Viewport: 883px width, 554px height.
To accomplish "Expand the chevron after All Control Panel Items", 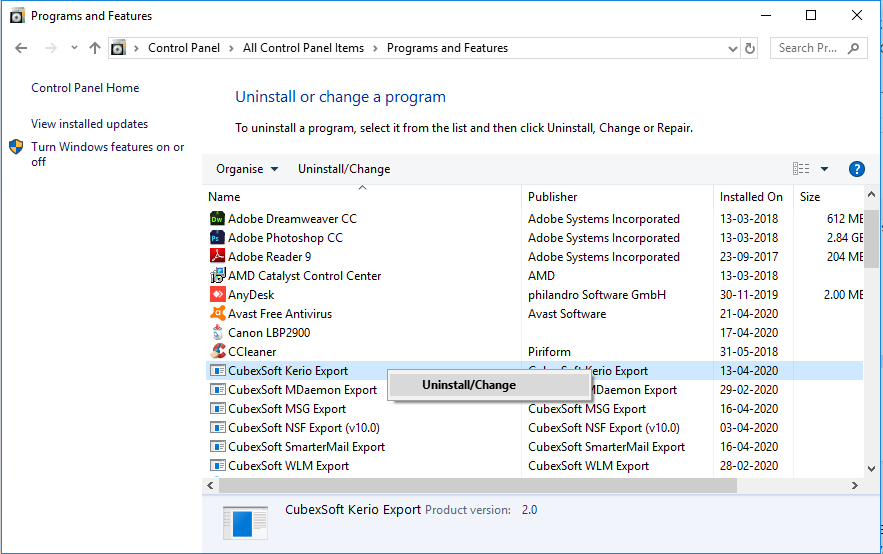I will click(376, 48).
